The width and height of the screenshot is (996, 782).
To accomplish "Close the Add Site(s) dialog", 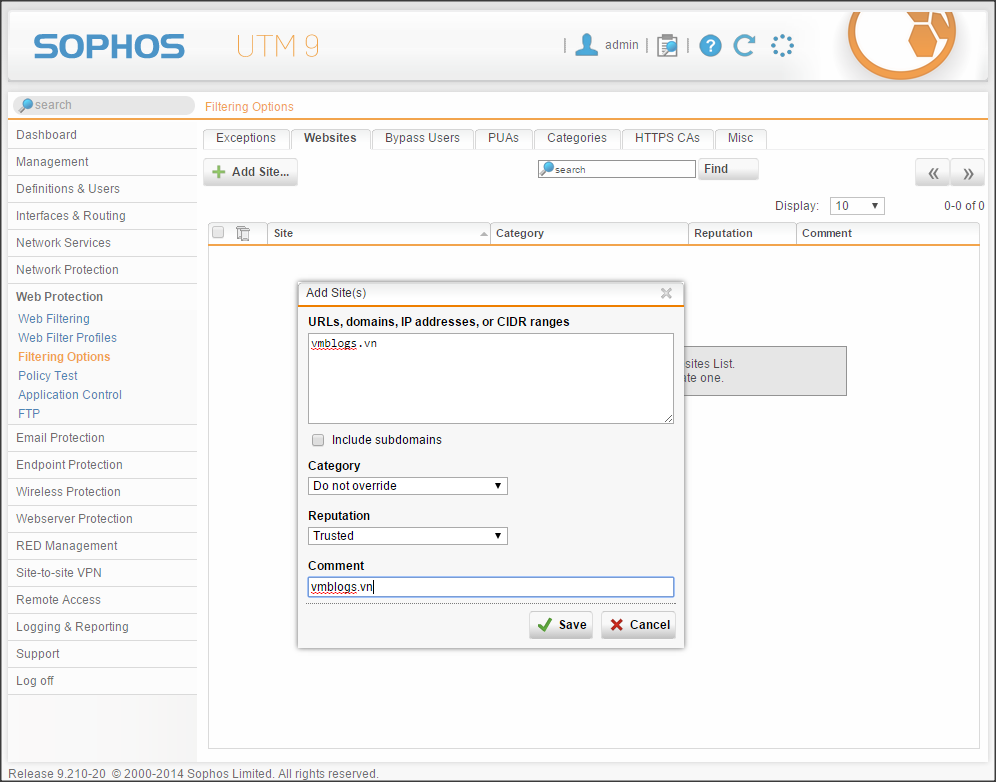I will point(666,293).
